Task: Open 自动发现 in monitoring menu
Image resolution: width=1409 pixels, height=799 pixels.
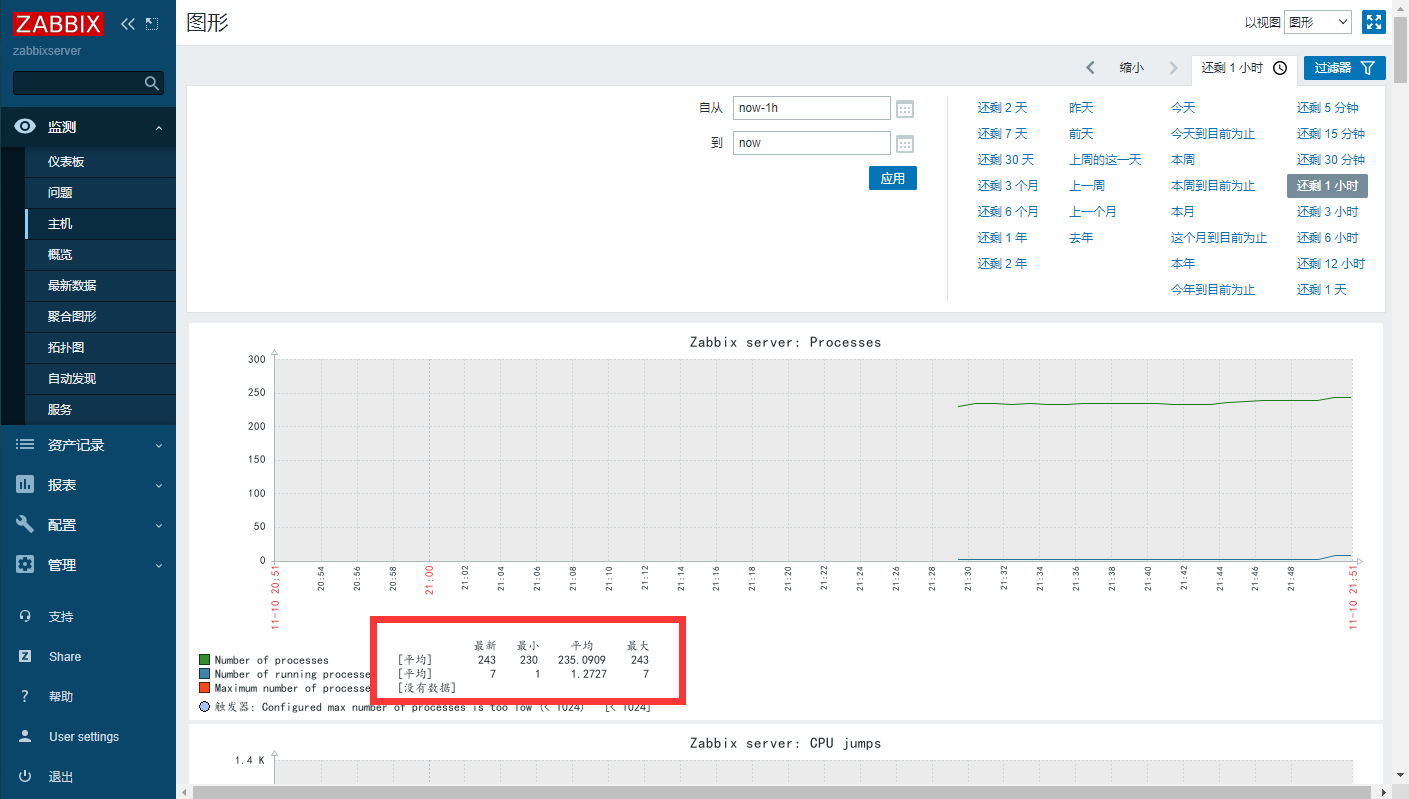Action: coord(72,379)
